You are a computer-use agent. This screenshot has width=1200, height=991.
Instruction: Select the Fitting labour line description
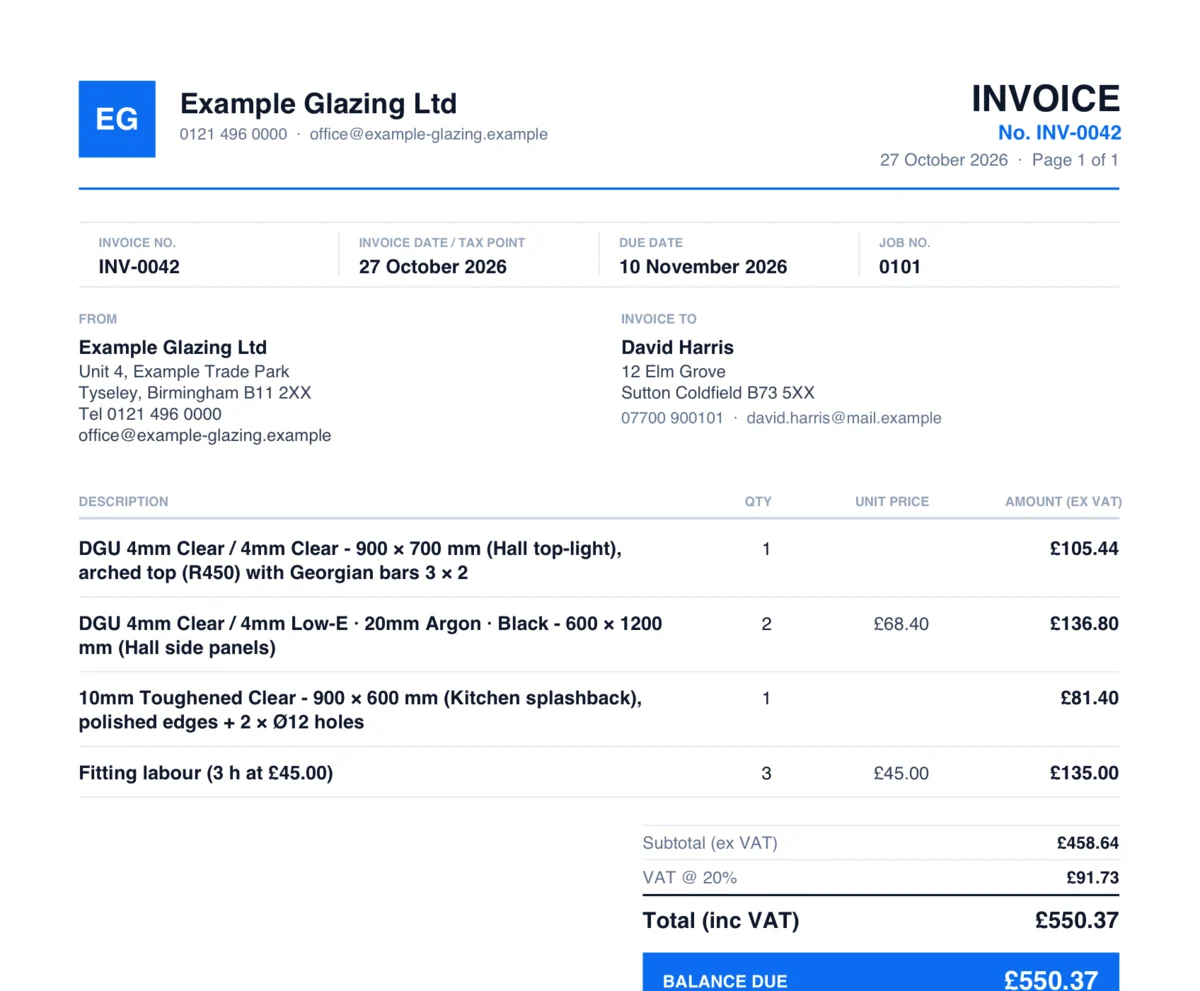point(206,773)
